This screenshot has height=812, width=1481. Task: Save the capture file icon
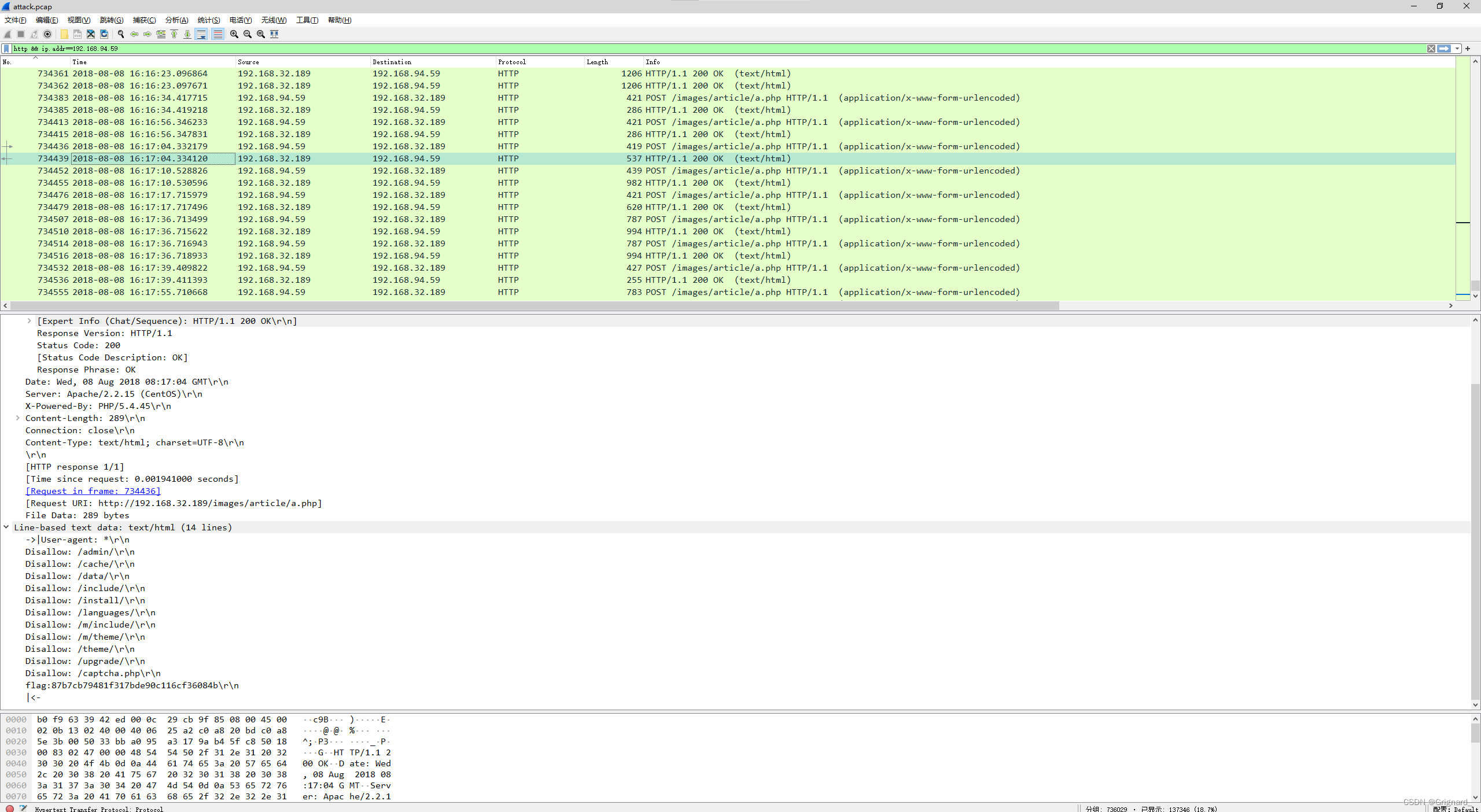point(78,34)
